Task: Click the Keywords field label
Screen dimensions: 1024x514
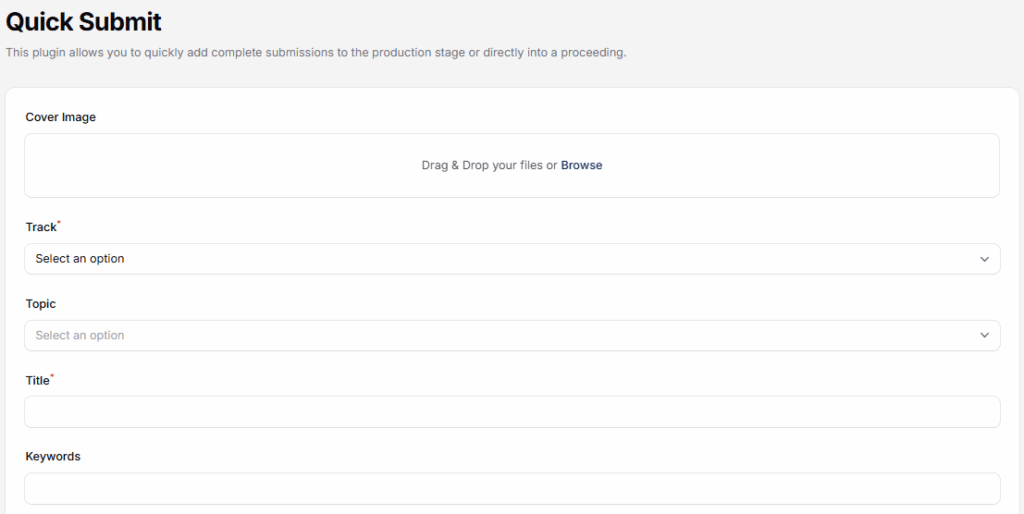Action: (x=52, y=456)
